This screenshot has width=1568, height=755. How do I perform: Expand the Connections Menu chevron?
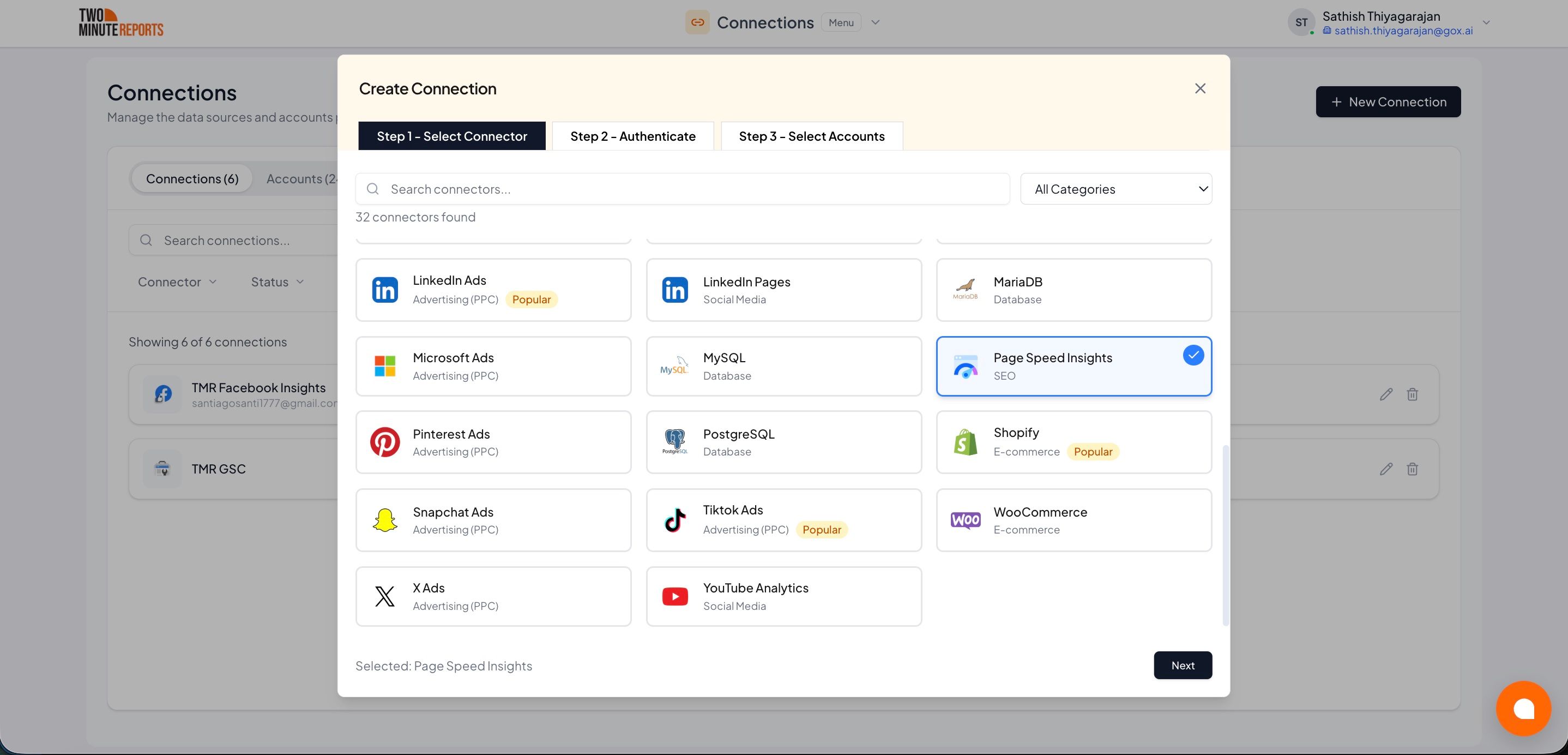(875, 22)
